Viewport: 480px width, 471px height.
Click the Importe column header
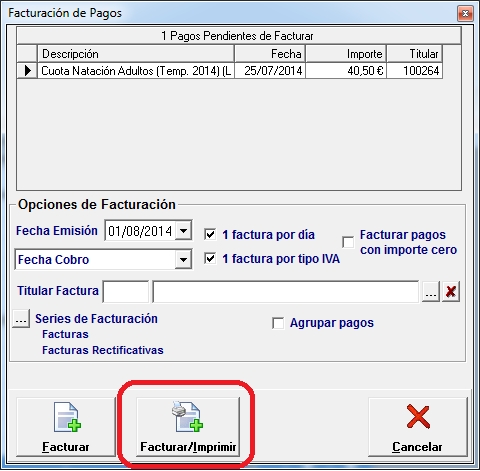click(x=346, y=54)
